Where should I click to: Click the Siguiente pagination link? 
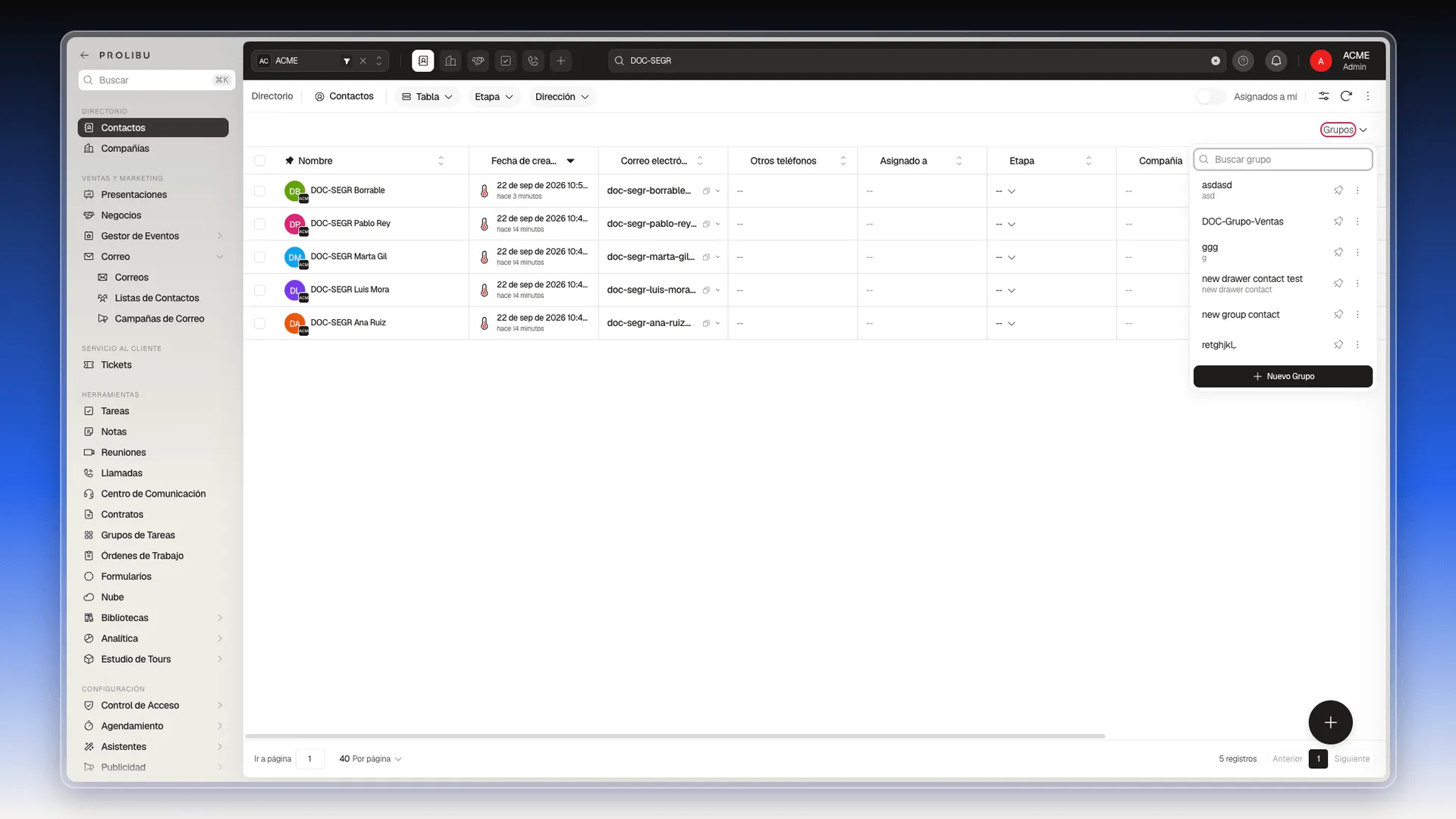1351,759
